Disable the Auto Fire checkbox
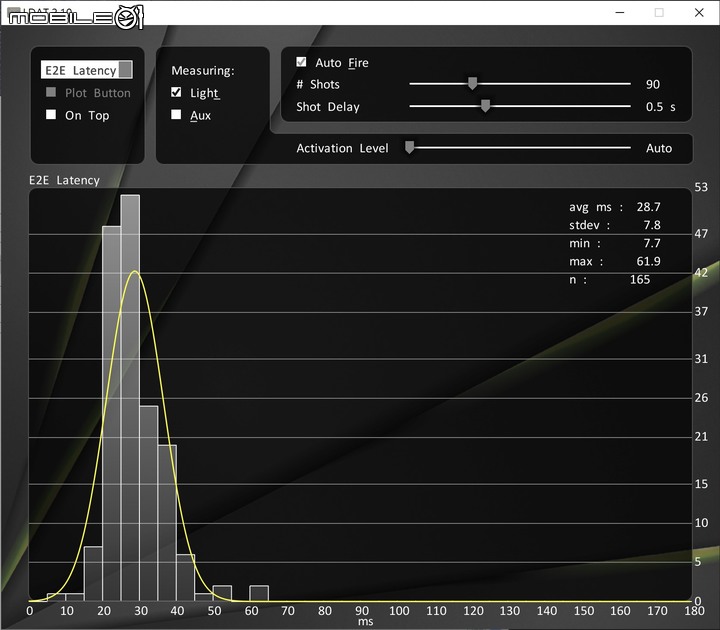720x630 pixels. (301, 62)
